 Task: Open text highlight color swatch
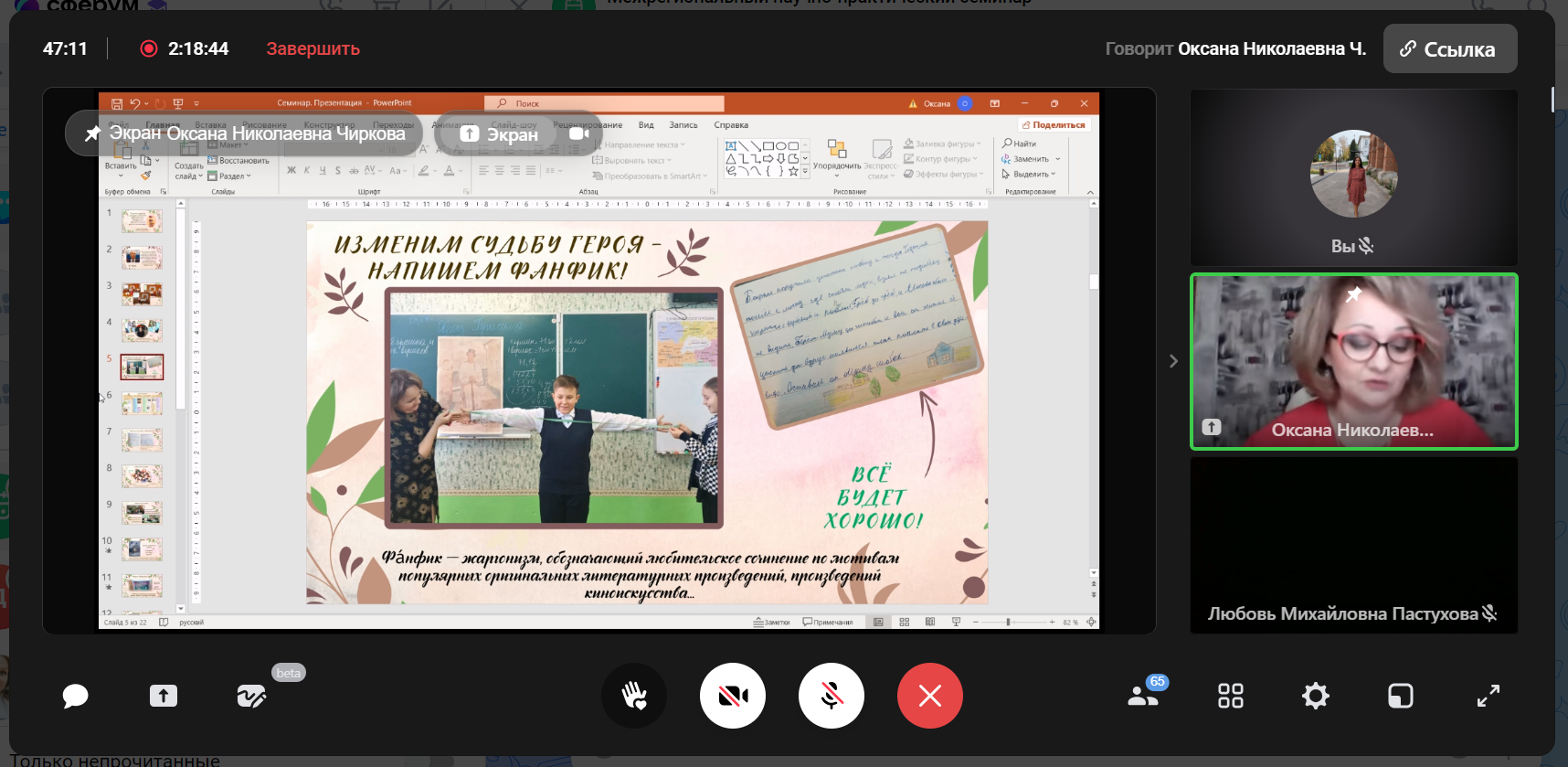tap(423, 170)
